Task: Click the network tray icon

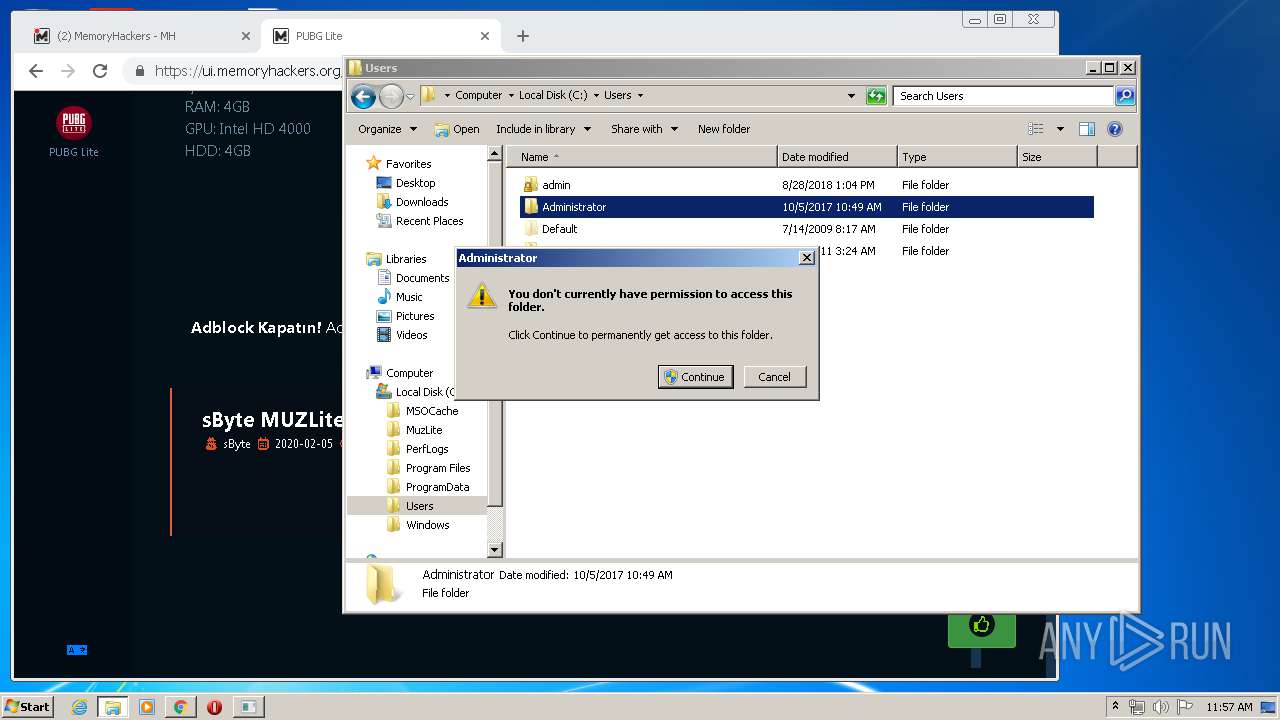Action: [1137, 707]
